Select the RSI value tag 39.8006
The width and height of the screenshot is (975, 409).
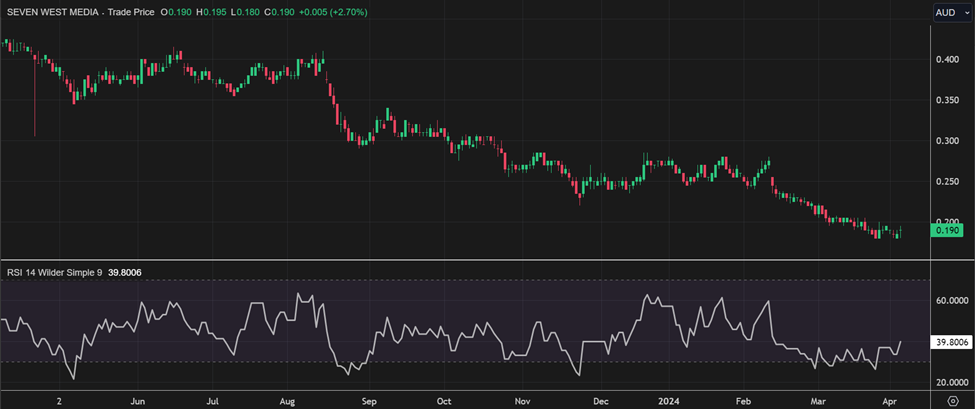950,342
